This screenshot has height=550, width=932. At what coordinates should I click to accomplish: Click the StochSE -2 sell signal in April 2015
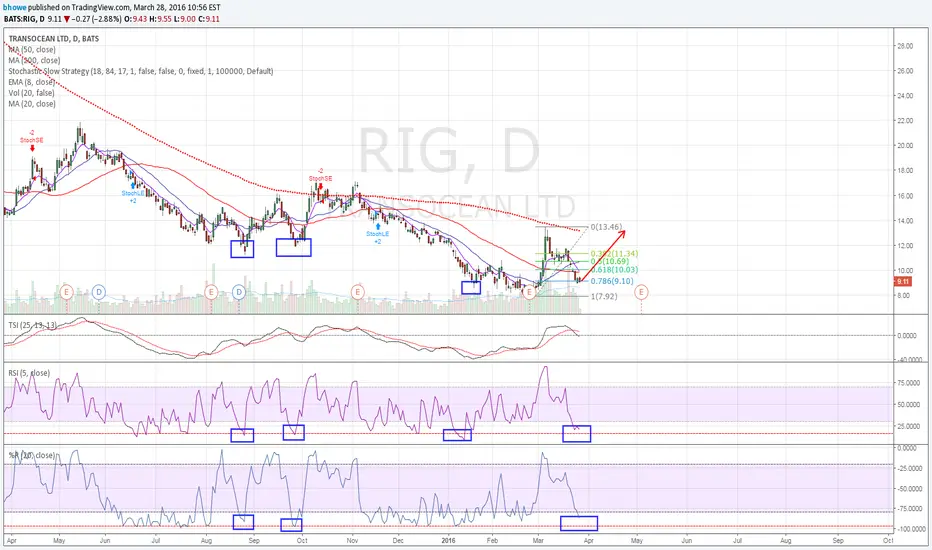point(32,140)
